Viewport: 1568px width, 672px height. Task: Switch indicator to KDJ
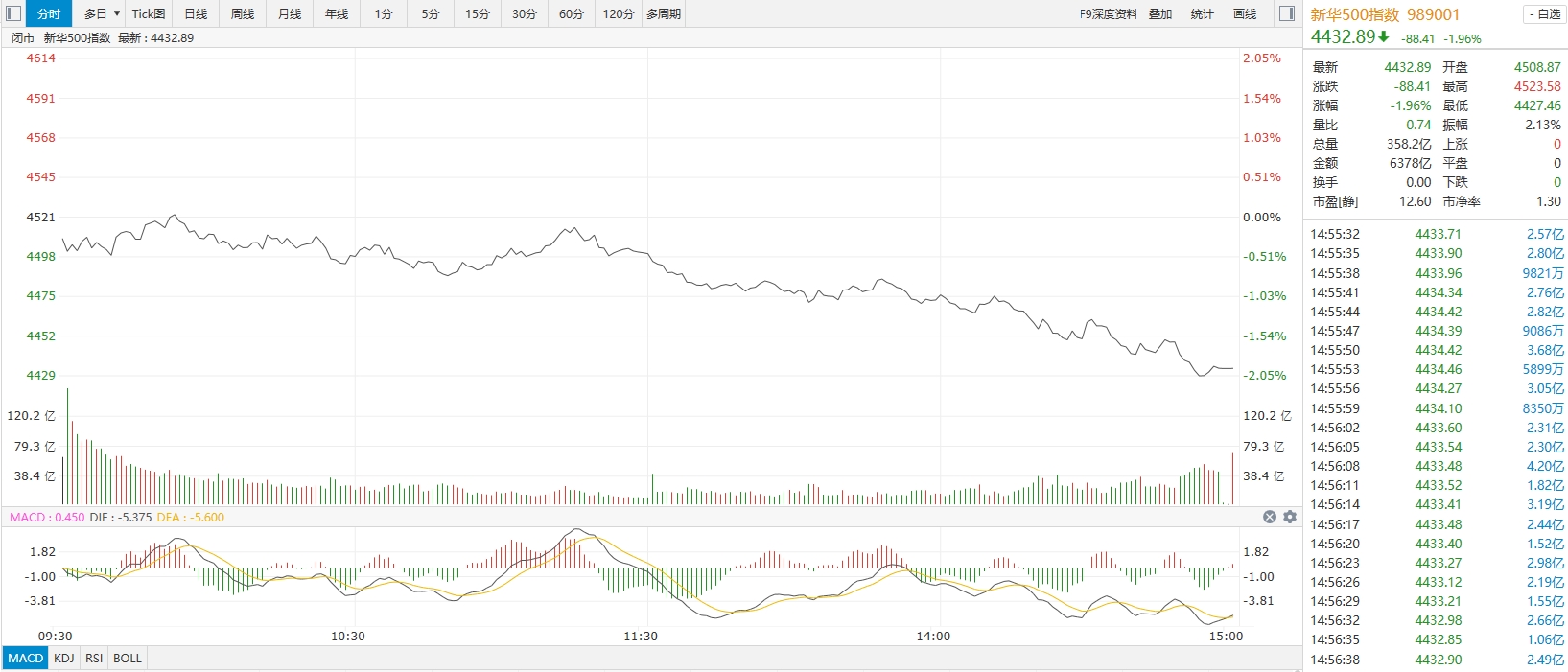[64, 659]
